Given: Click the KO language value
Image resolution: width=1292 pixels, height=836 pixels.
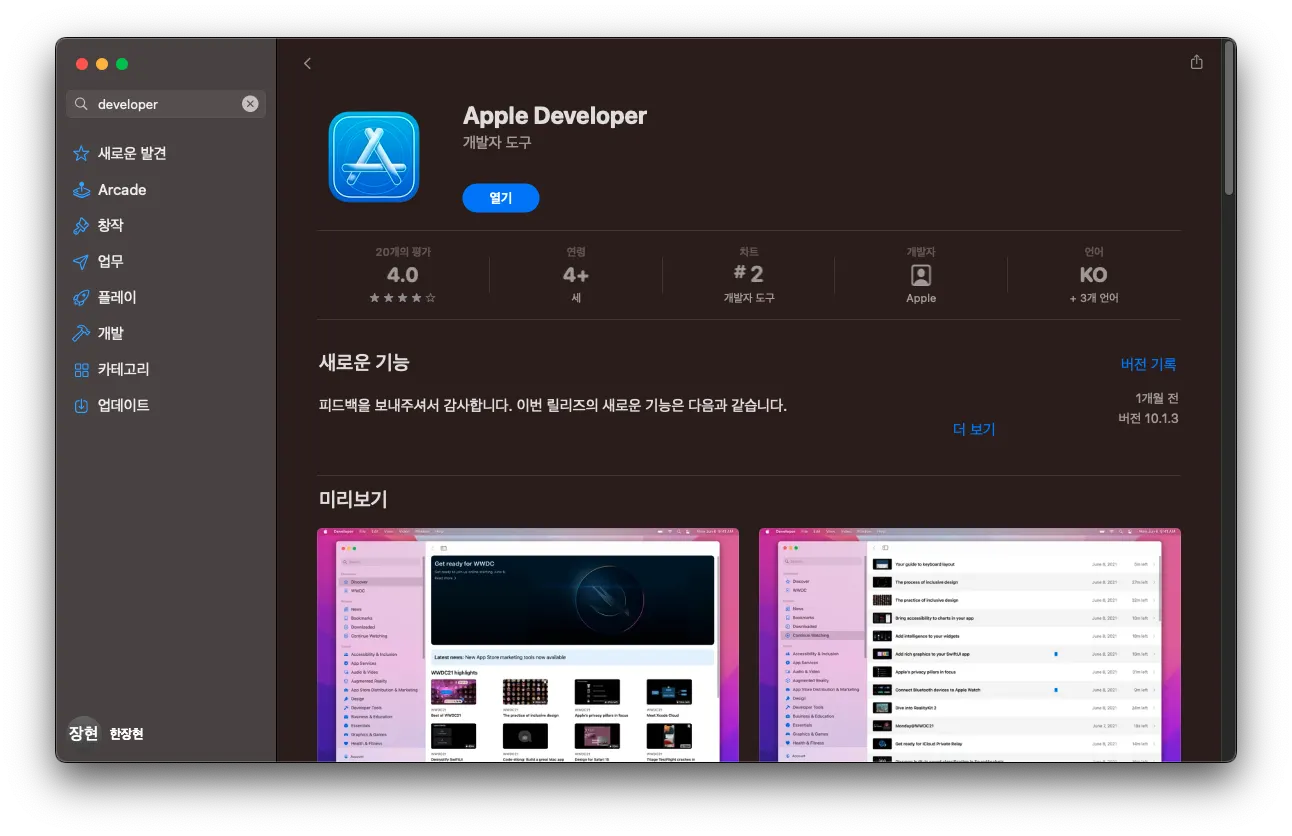Looking at the screenshot, I should (1094, 275).
